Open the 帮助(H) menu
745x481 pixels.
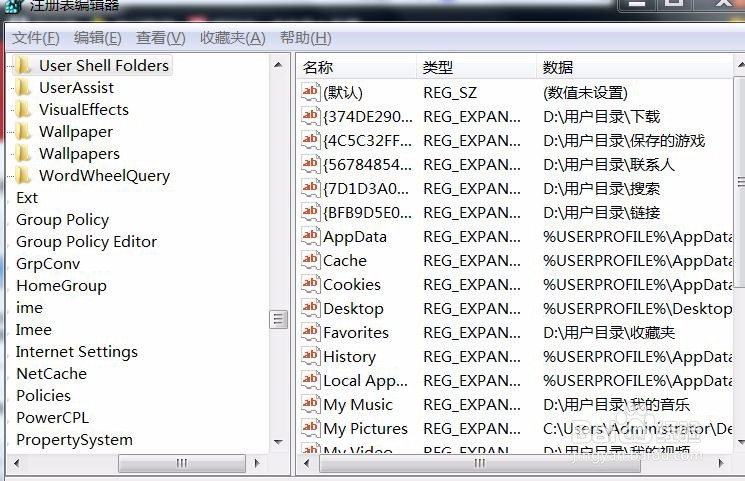click(x=306, y=38)
